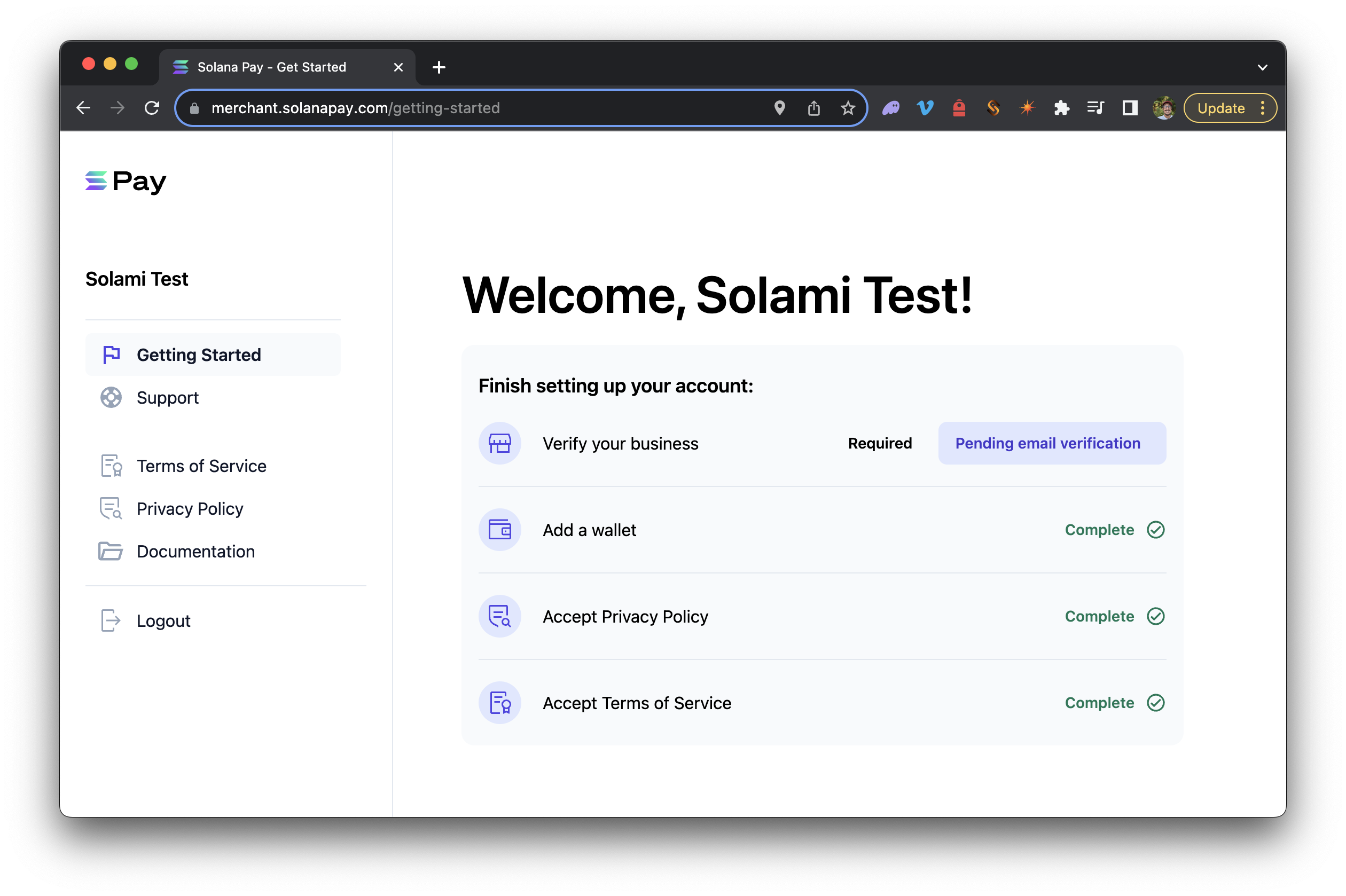This screenshot has height=896, width=1346.
Task: Toggle the browser side panel
Action: [1130, 108]
